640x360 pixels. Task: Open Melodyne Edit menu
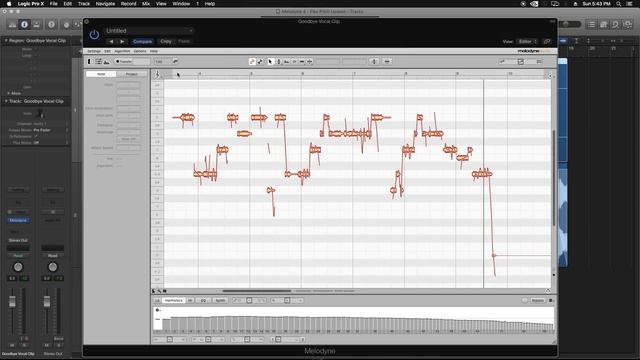point(107,51)
